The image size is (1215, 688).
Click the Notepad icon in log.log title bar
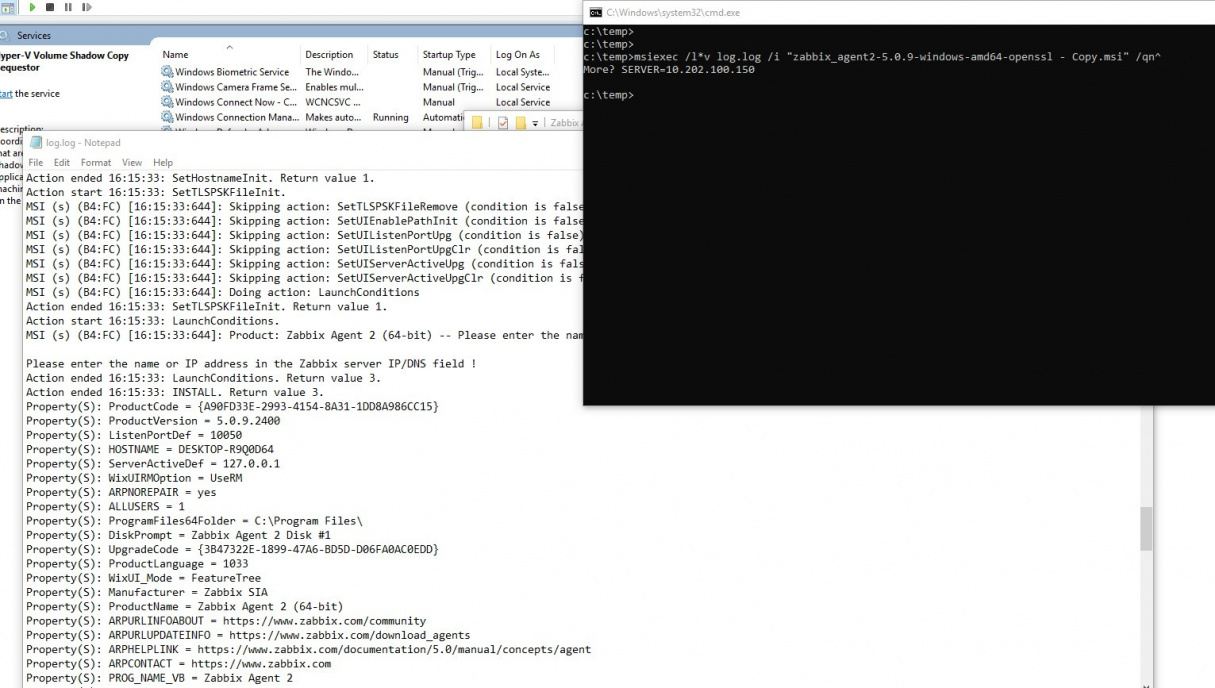click(x=37, y=142)
